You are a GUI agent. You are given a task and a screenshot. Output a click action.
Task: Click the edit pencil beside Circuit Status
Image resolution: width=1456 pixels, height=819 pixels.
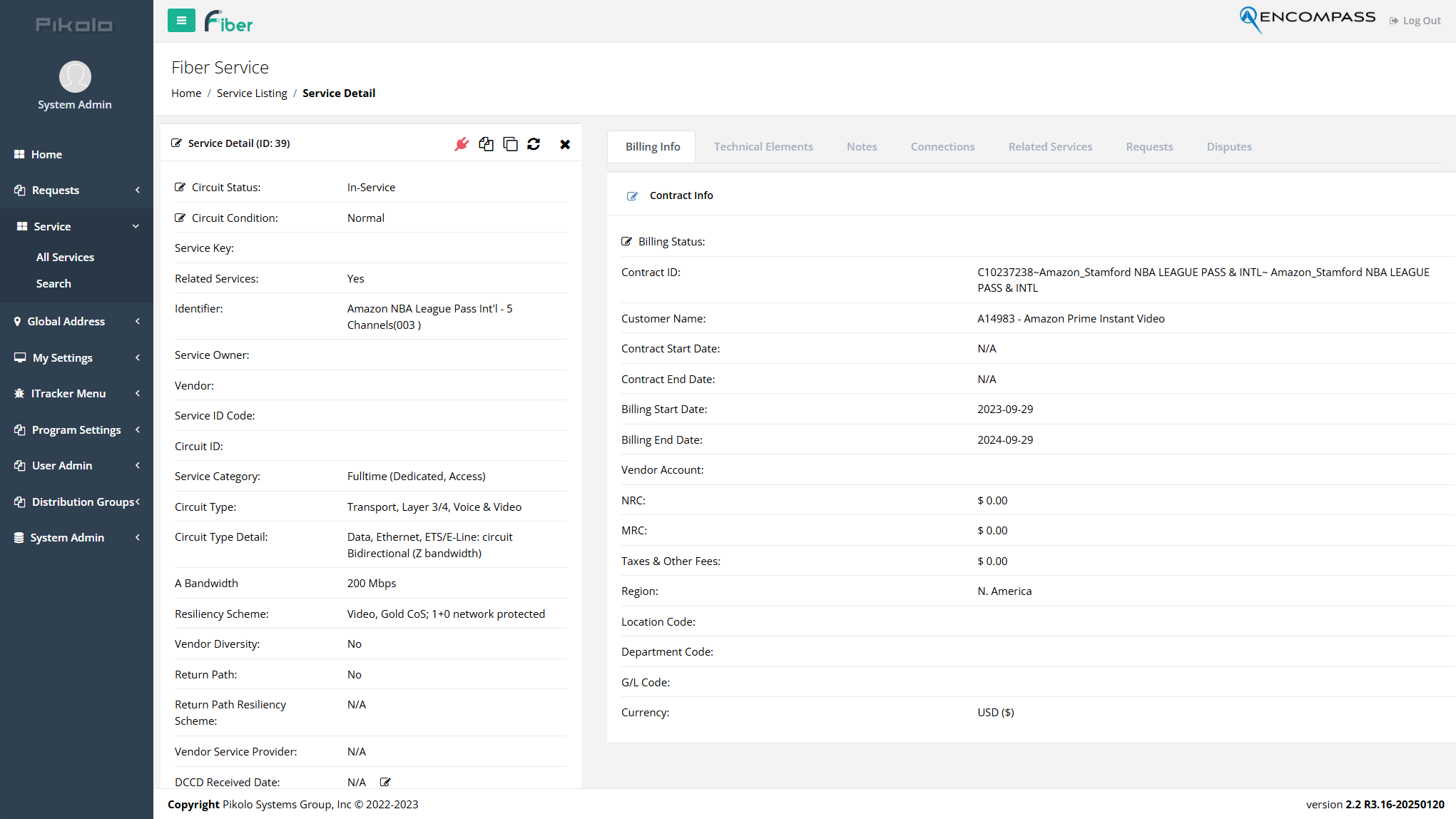tap(180, 186)
